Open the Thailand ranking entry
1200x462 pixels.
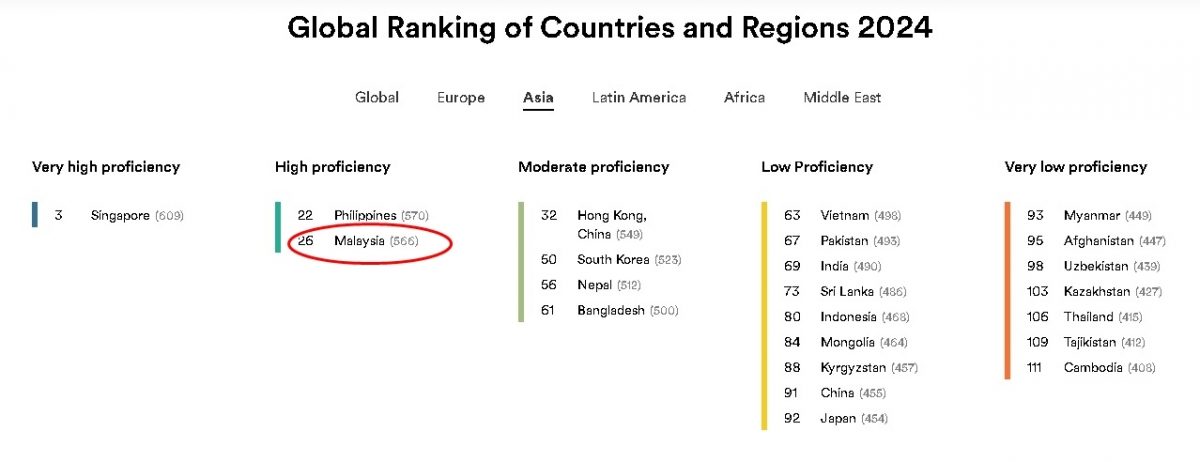coord(1088,317)
